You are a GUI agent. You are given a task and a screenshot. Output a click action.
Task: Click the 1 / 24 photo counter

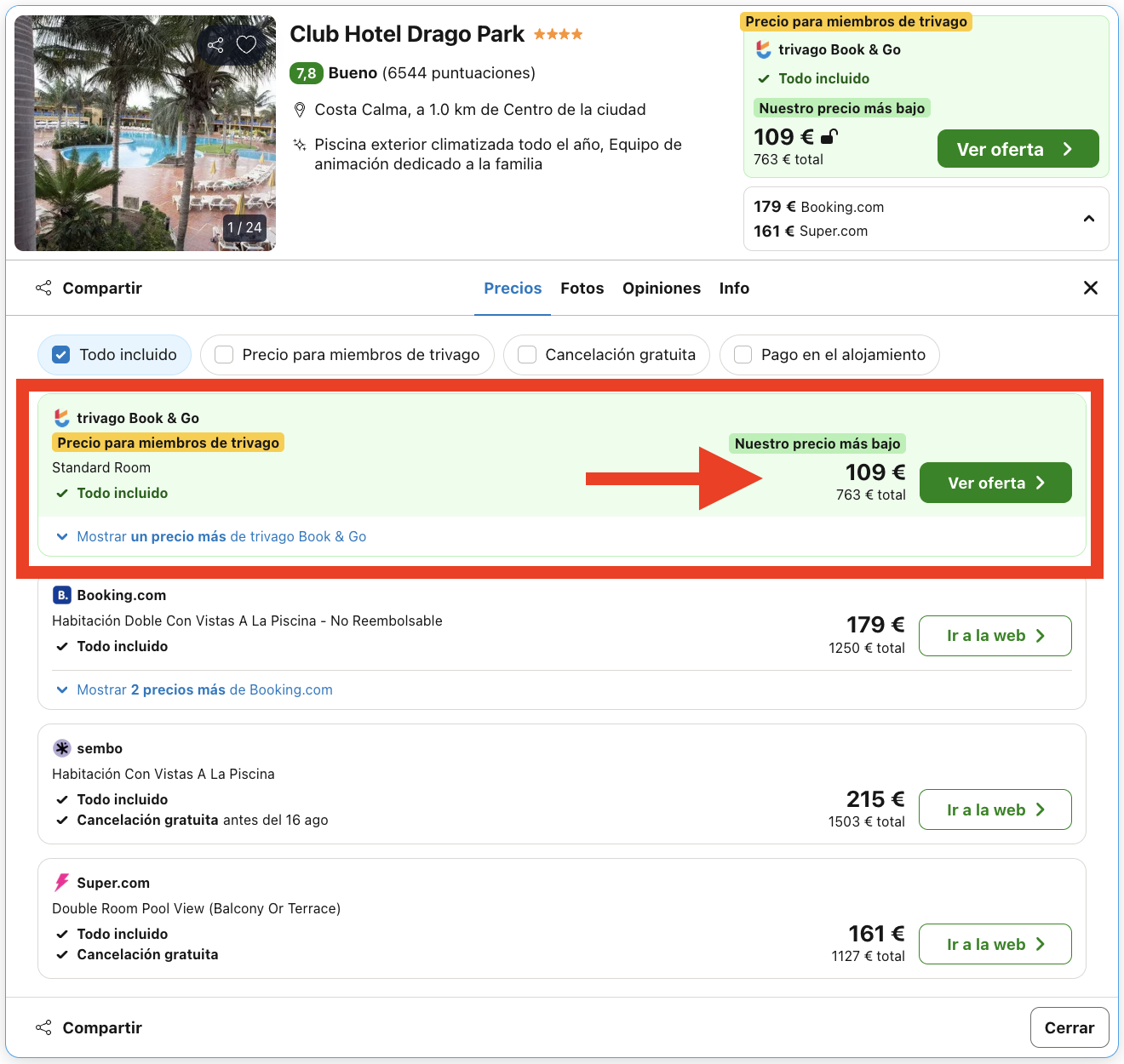tap(244, 228)
